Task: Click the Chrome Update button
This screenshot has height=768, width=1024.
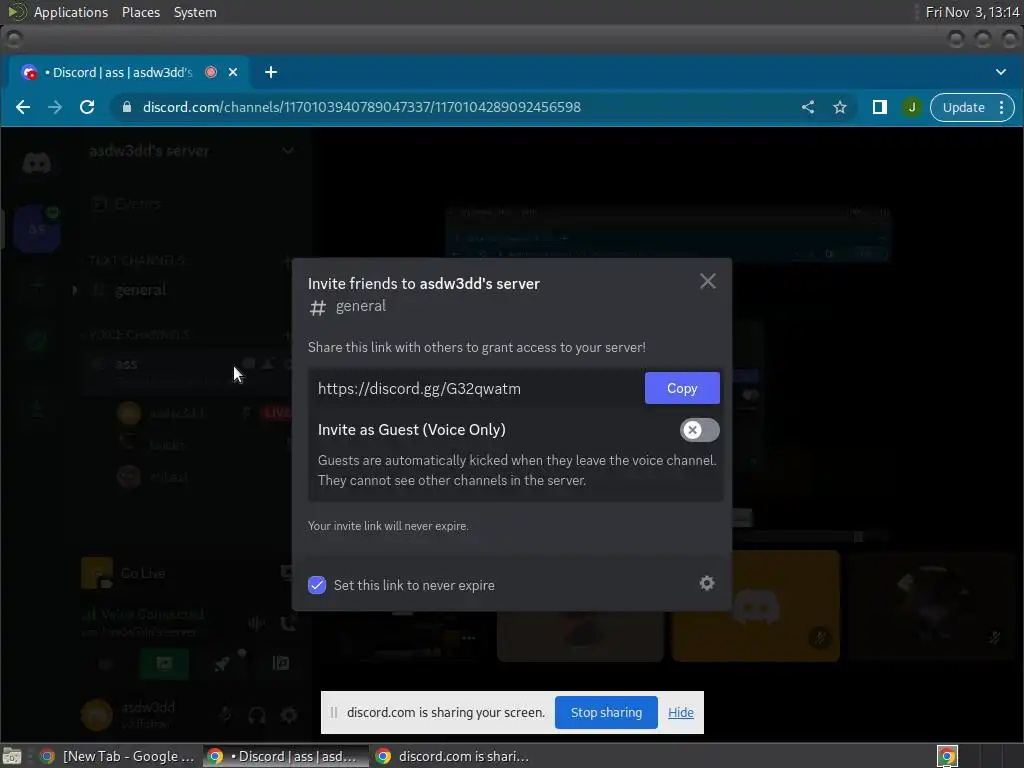Action: point(963,107)
